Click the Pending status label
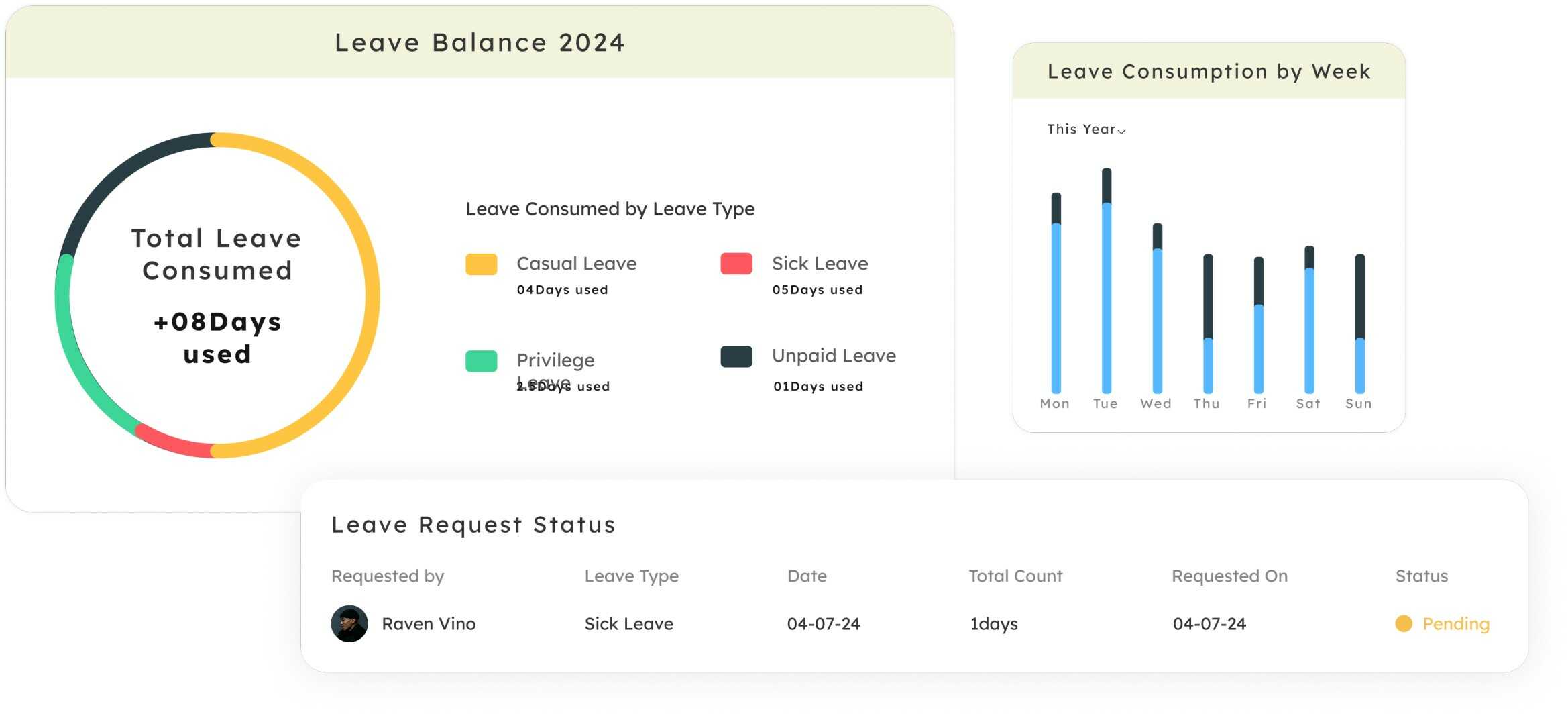Image resolution: width=1568 pixels, height=714 pixels. tap(1455, 623)
